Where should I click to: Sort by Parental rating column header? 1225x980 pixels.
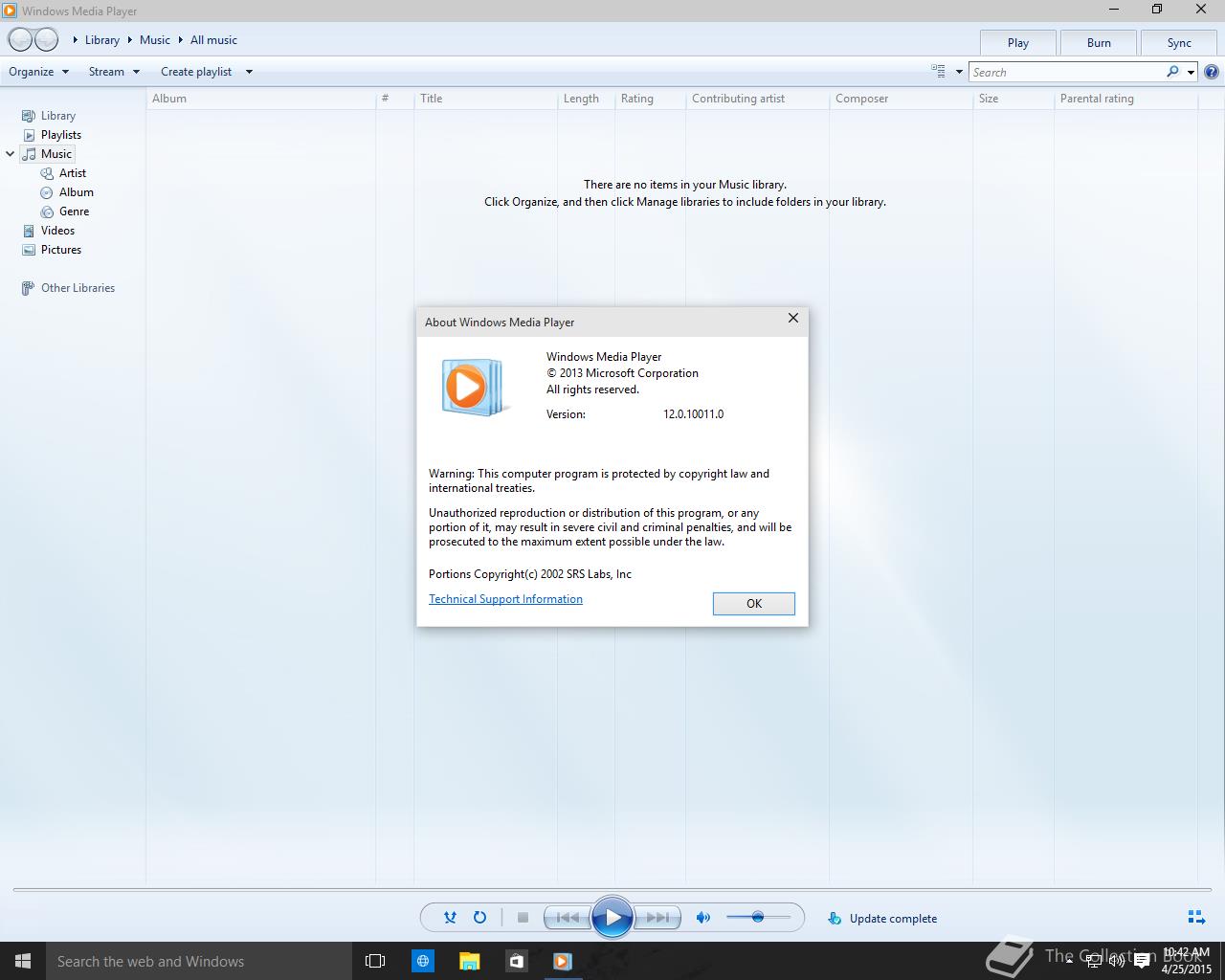tap(1125, 99)
